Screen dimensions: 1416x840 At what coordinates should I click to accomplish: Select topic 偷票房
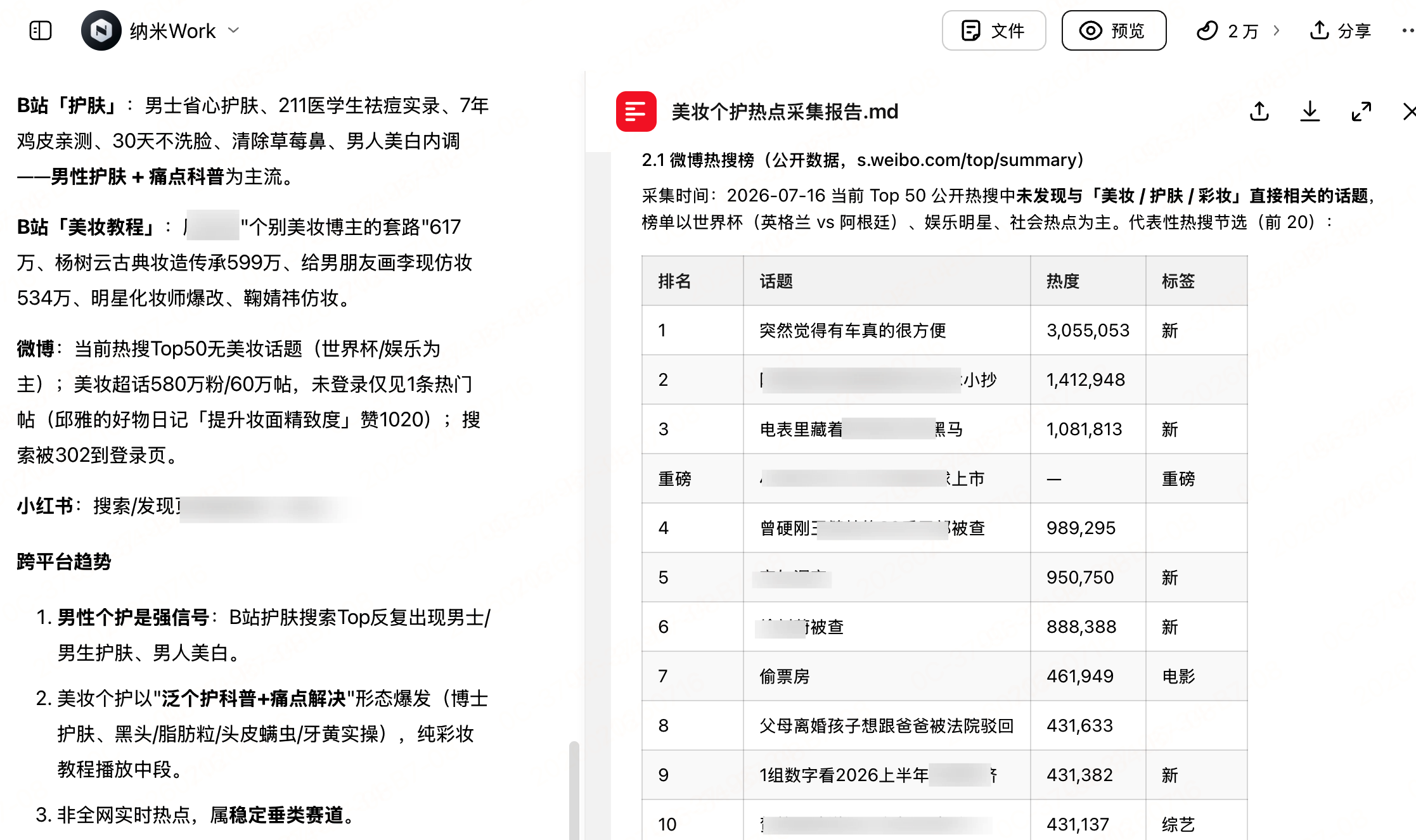tap(785, 676)
